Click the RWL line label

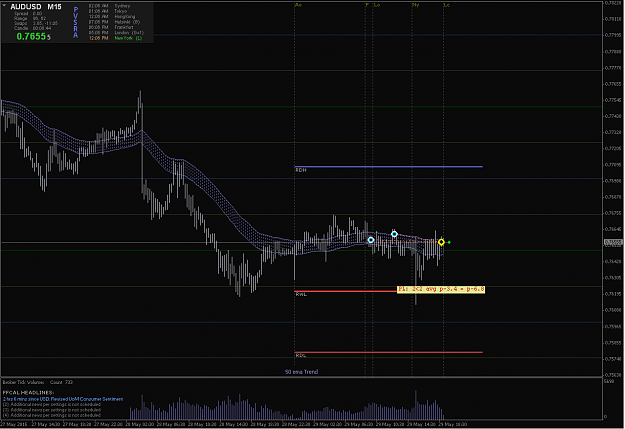[x=301, y=295]
